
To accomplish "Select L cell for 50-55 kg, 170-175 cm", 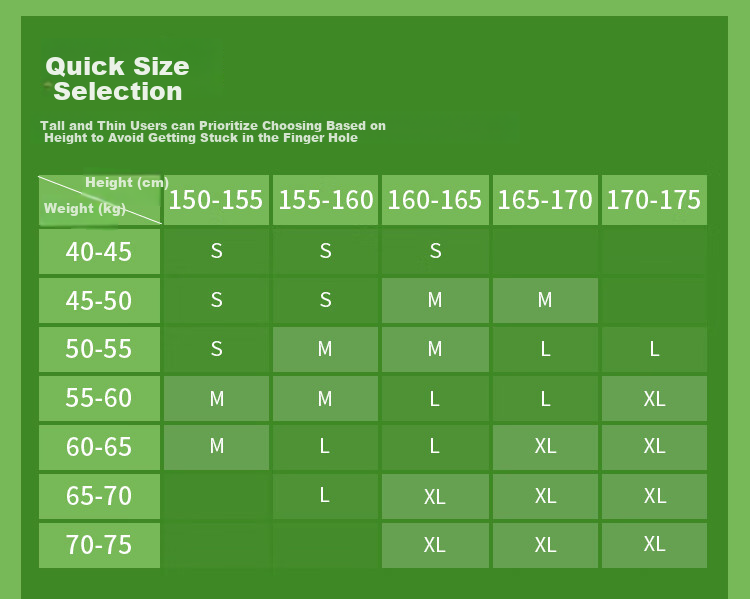I will (654, 349).
